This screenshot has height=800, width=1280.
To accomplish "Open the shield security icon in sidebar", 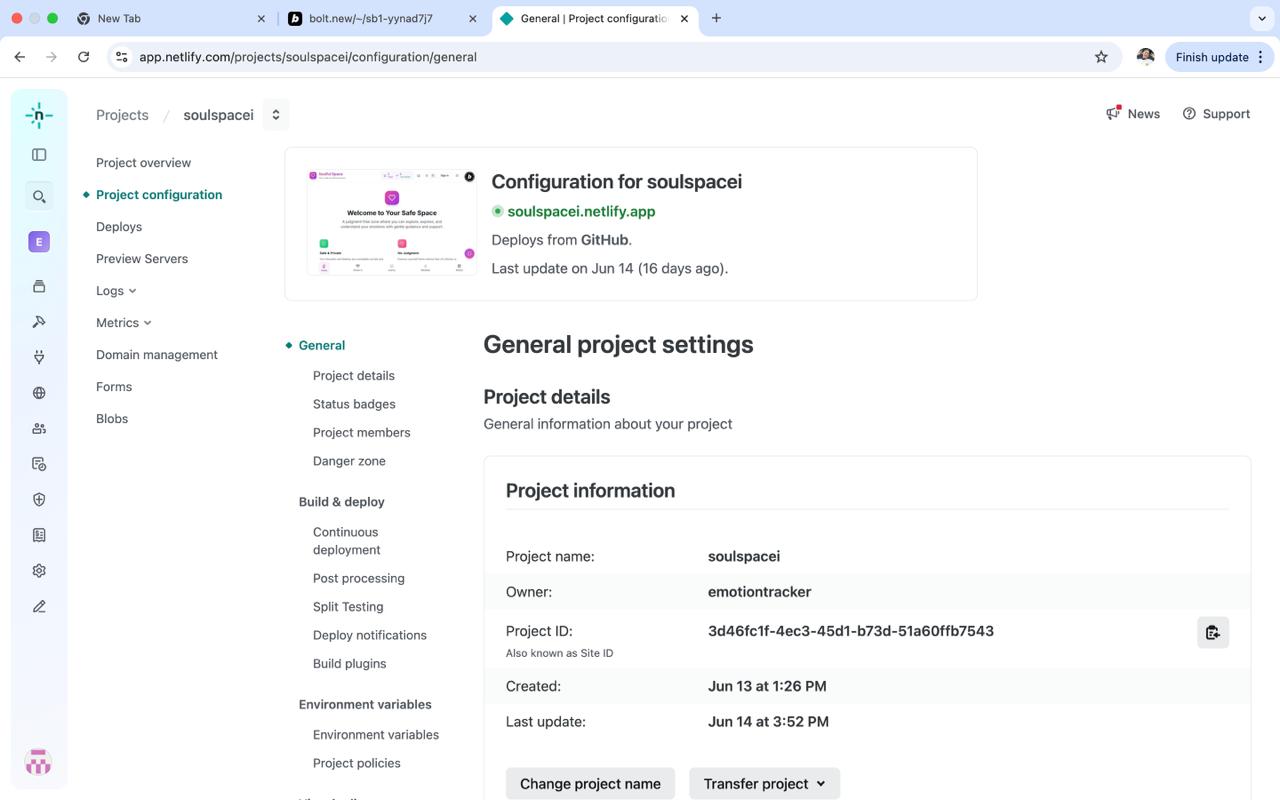I will point(39,499).
